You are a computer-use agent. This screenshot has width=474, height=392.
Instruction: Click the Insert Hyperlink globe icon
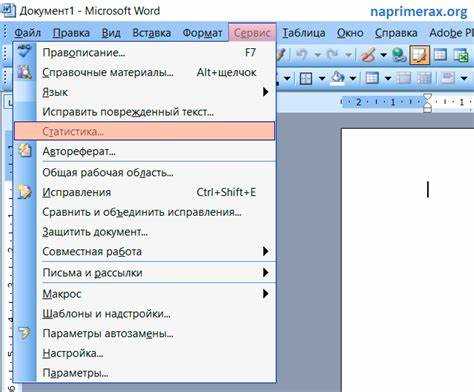point(399,55)
